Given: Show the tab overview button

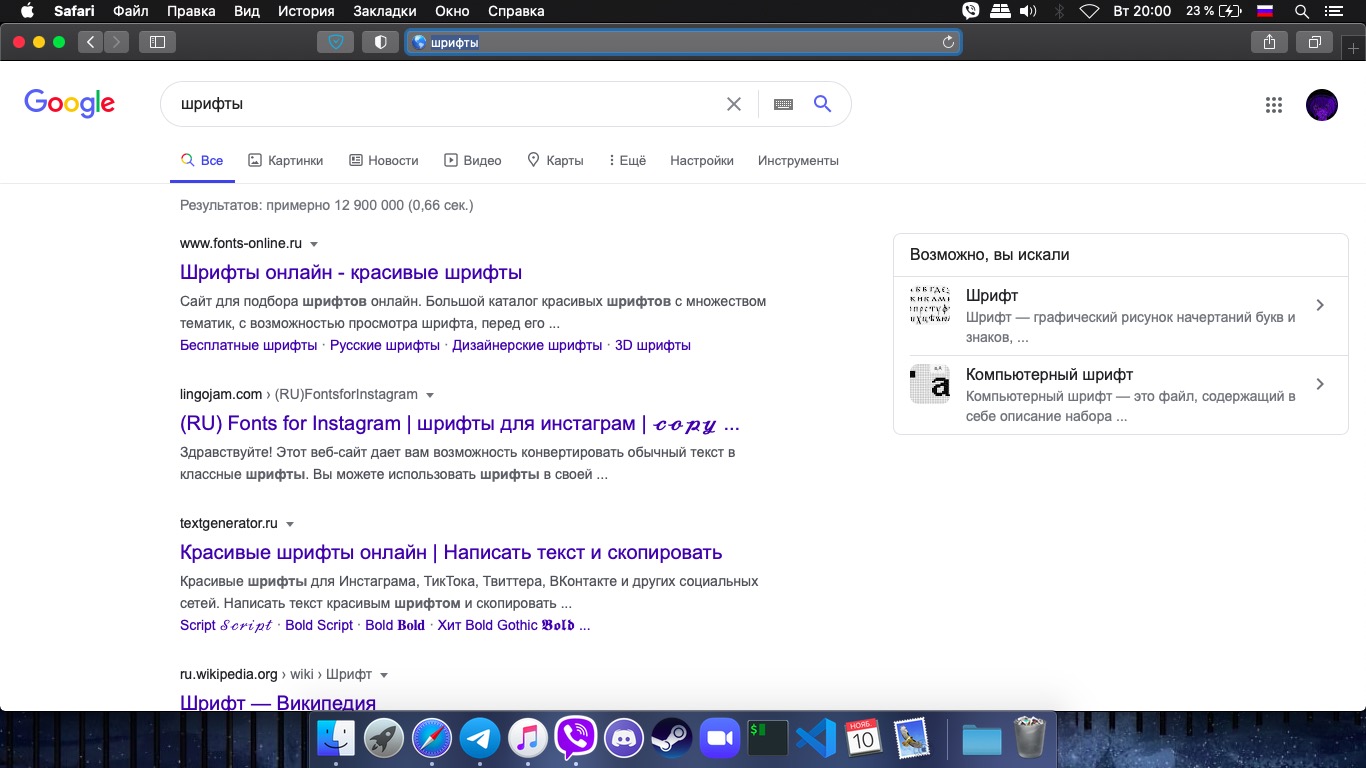Looking at the screenshot, I should 1315,42.
